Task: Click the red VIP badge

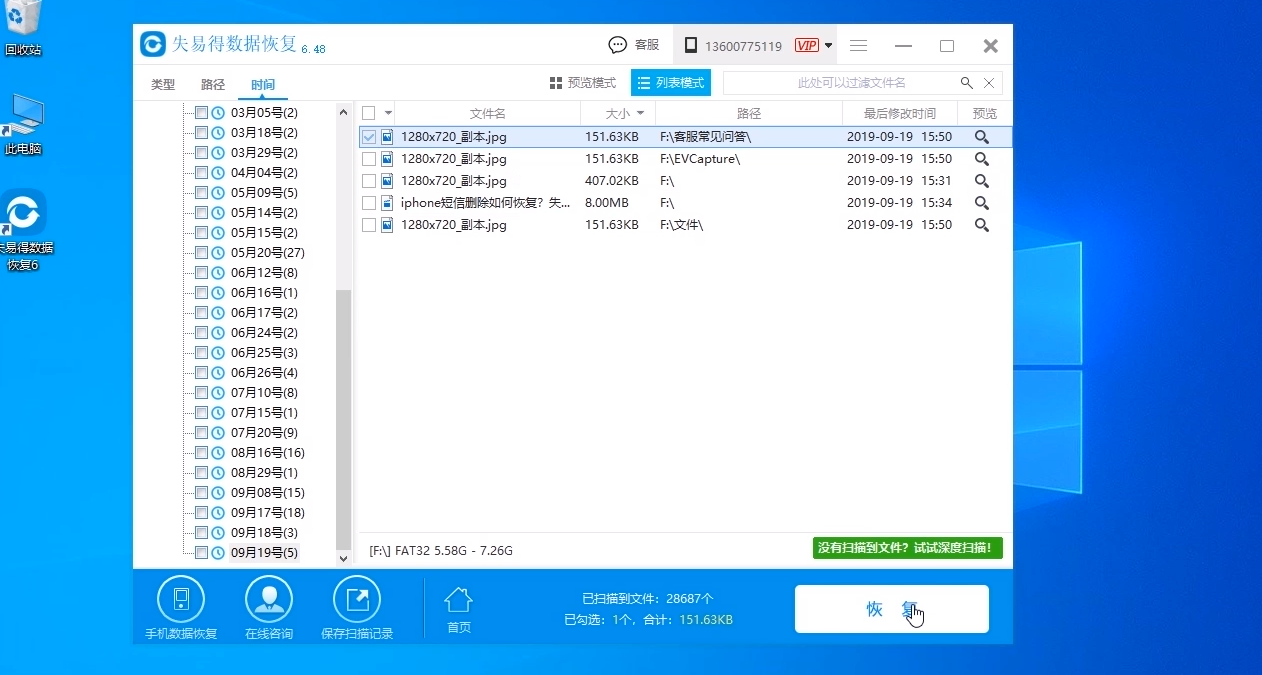Action: pyautogui.click(x=807, y=46)
